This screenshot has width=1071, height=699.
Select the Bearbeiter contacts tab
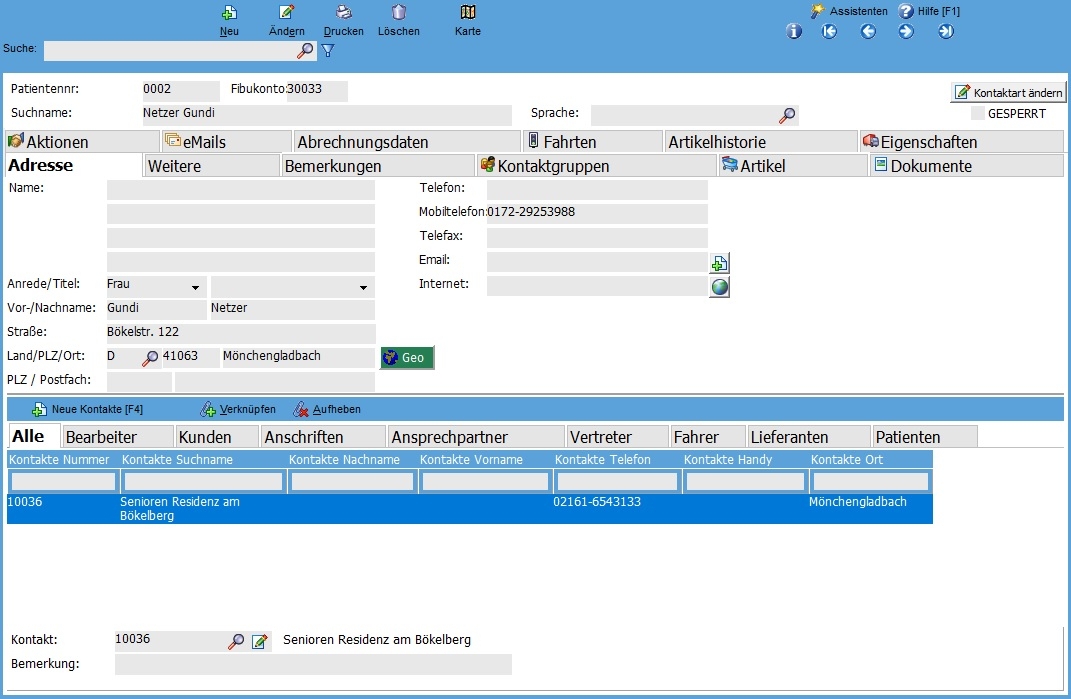[x=117, y=437]
